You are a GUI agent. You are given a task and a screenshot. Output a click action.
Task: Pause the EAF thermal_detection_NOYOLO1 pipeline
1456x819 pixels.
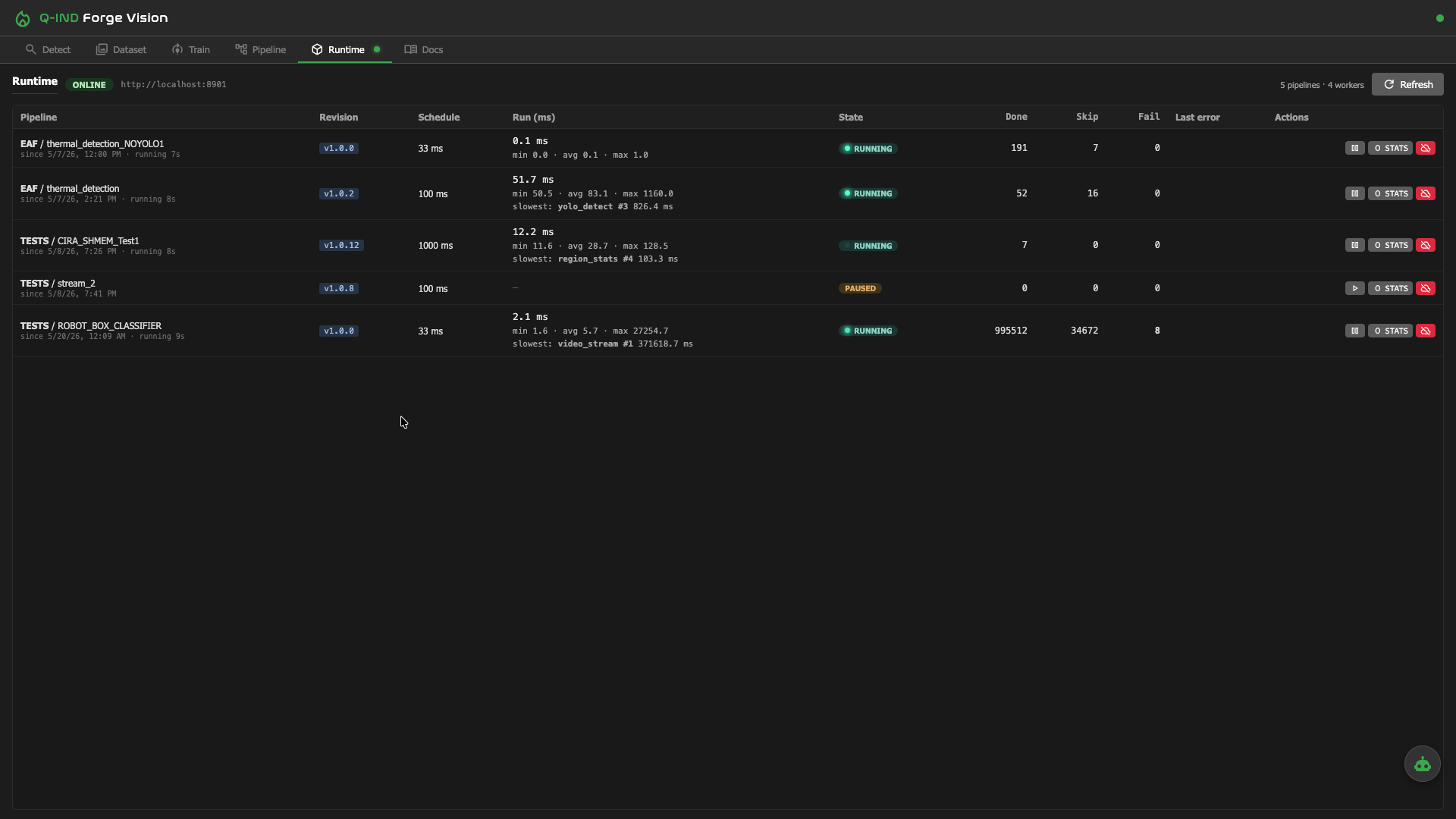coord(1354,149)
